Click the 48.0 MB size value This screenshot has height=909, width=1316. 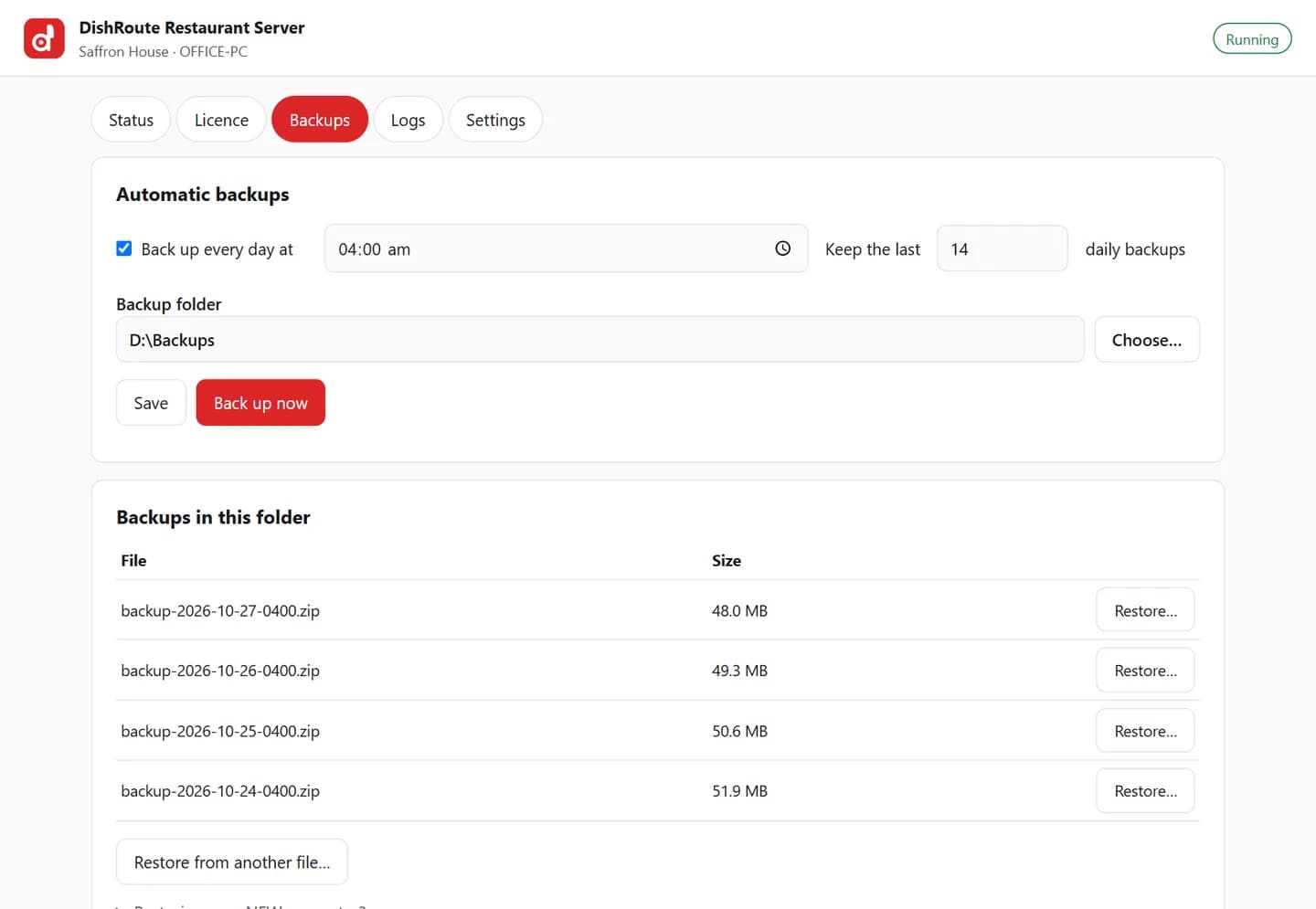pos(739,610)
